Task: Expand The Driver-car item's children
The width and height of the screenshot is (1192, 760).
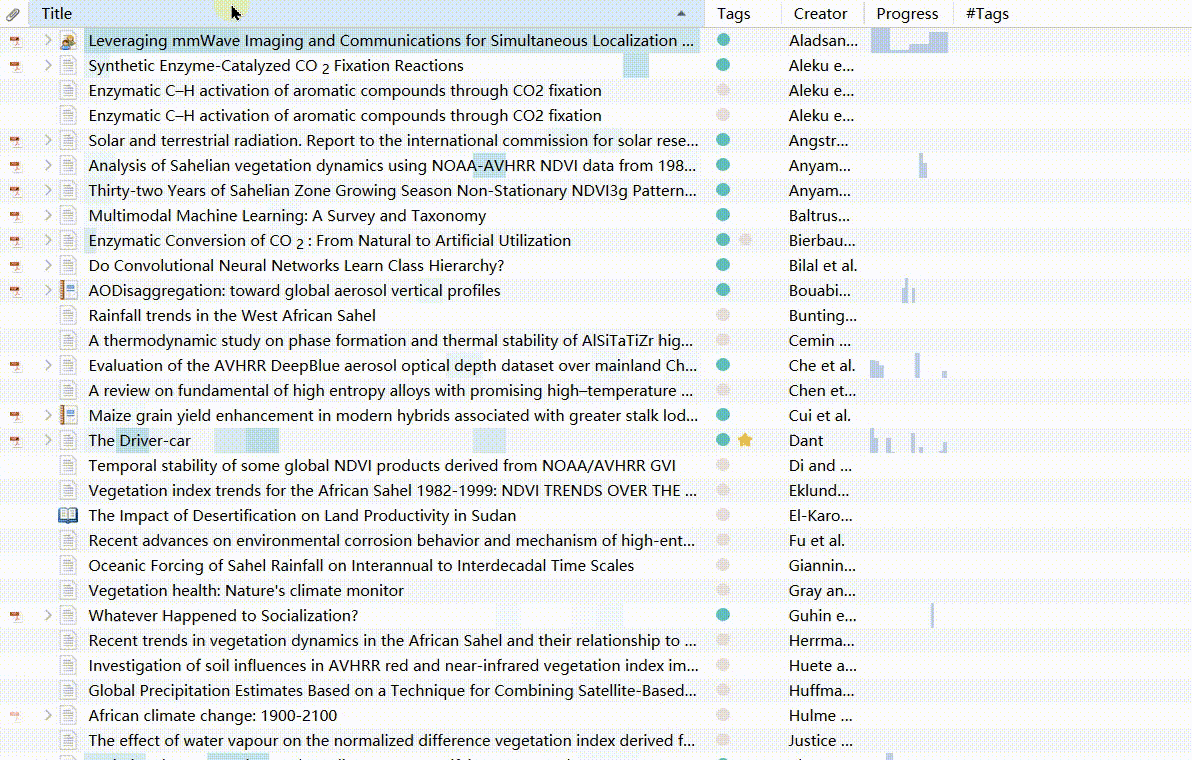Action: pos(47,440)
